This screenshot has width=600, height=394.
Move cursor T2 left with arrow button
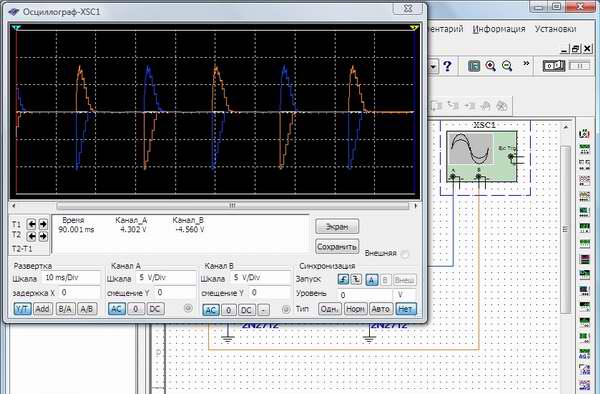tap(31, 236)
